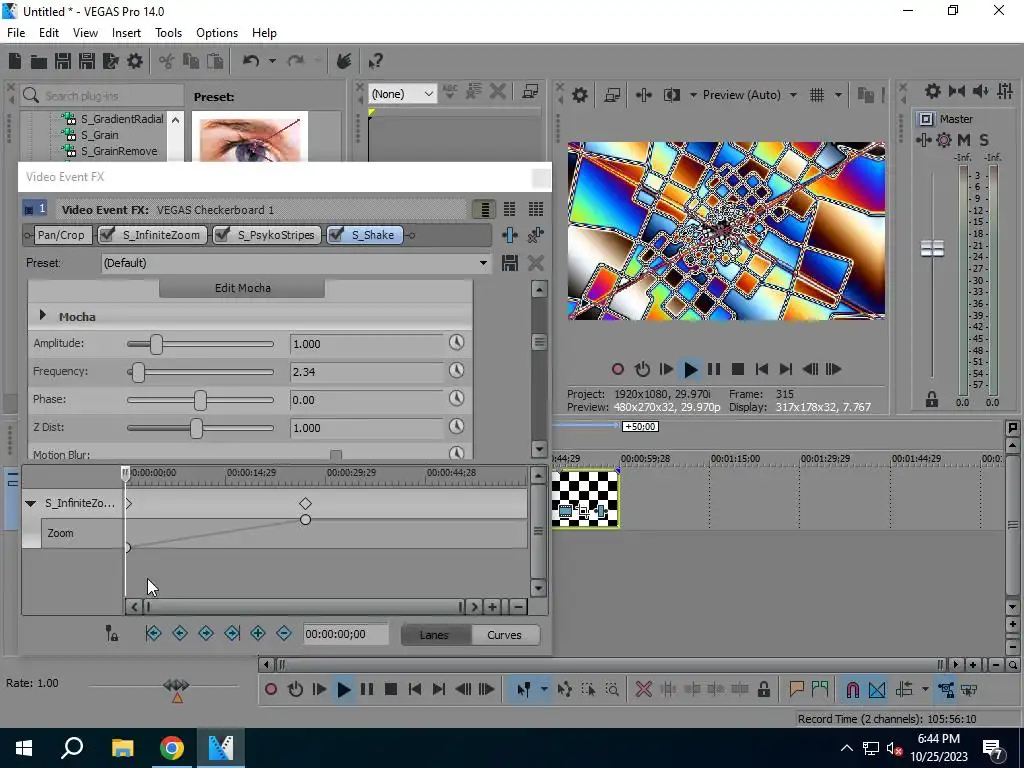
Task: Click the preview on external monitor icon
Action: pos(612,95)
